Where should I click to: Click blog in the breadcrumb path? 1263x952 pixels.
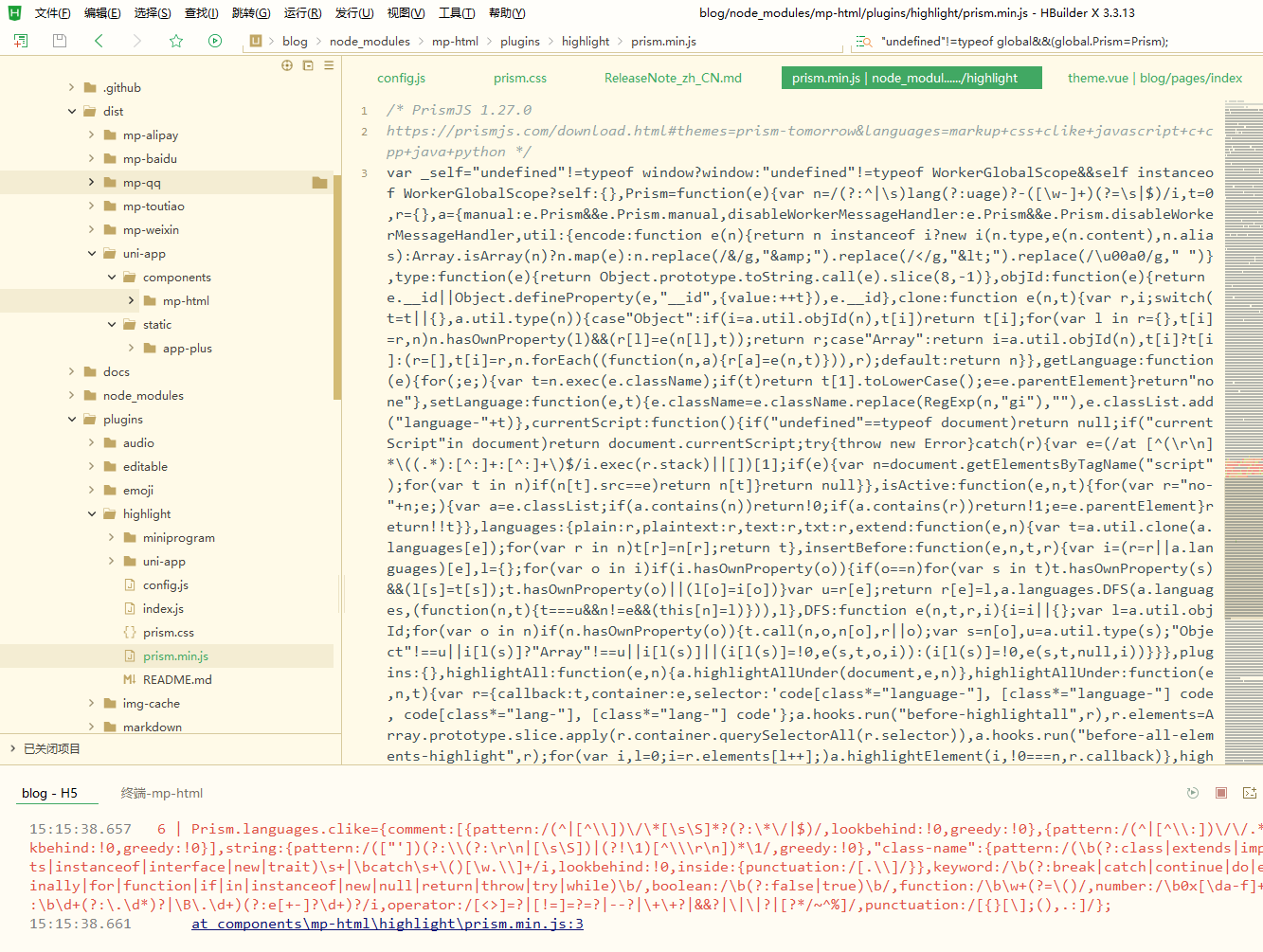(295, 41)
